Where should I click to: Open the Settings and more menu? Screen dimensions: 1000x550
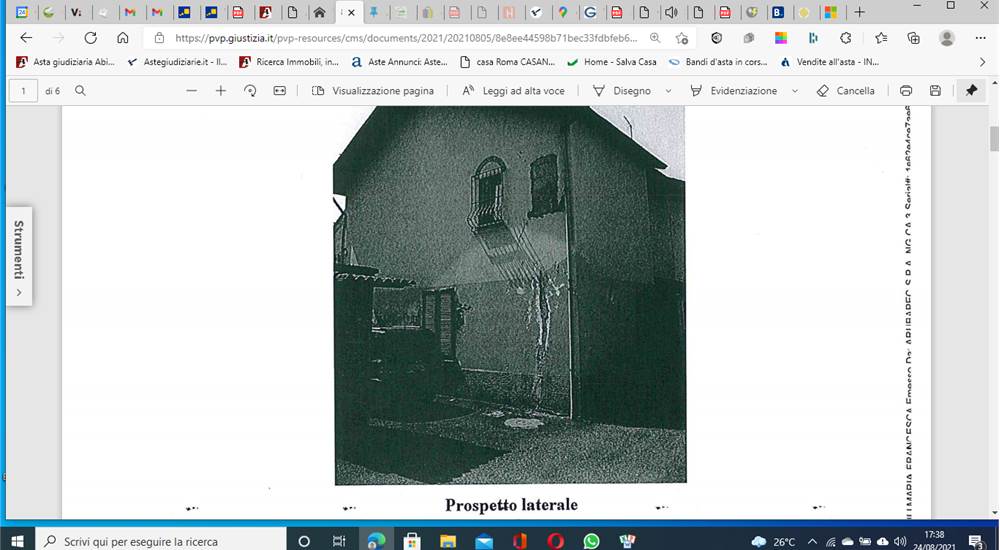[980, 38]
